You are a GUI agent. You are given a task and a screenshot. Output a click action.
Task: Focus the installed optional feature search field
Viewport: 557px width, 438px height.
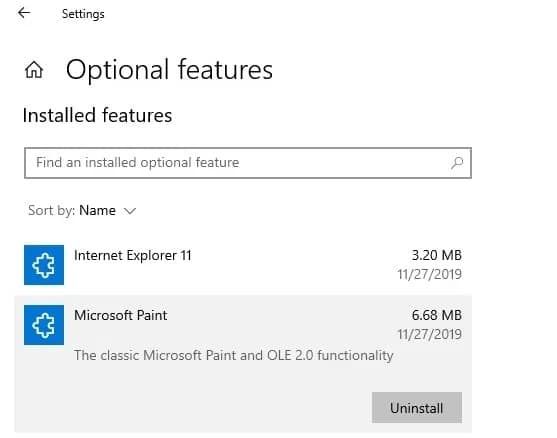(x=248, y=163)
